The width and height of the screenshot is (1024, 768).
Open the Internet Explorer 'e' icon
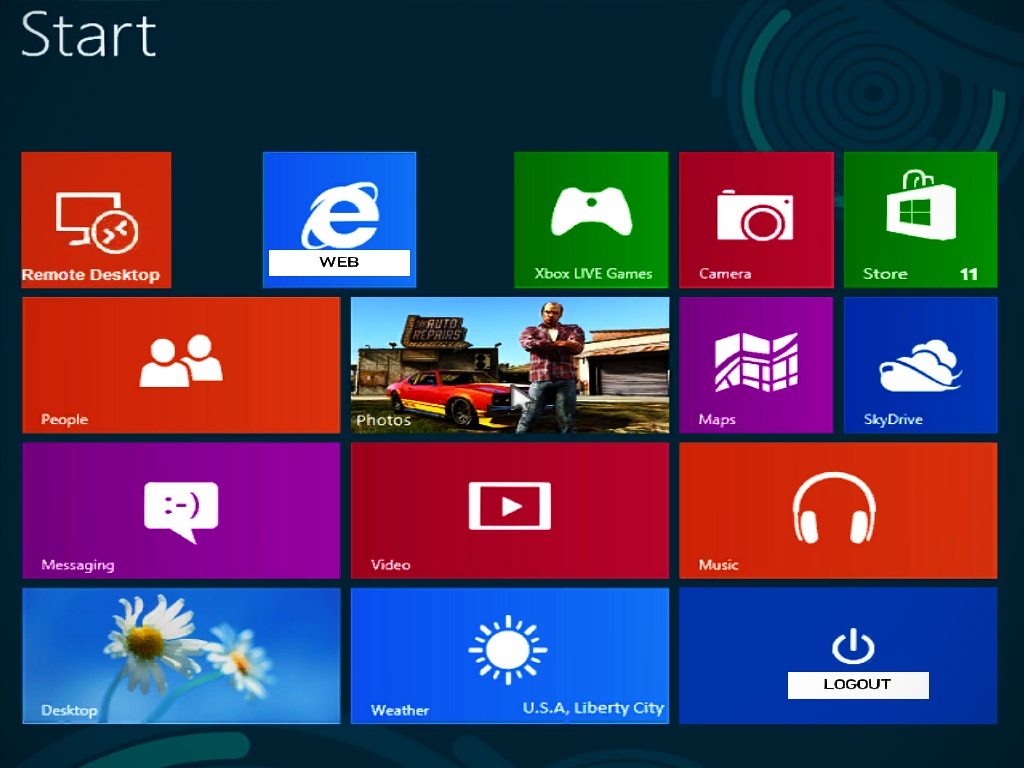click(340, 214)
